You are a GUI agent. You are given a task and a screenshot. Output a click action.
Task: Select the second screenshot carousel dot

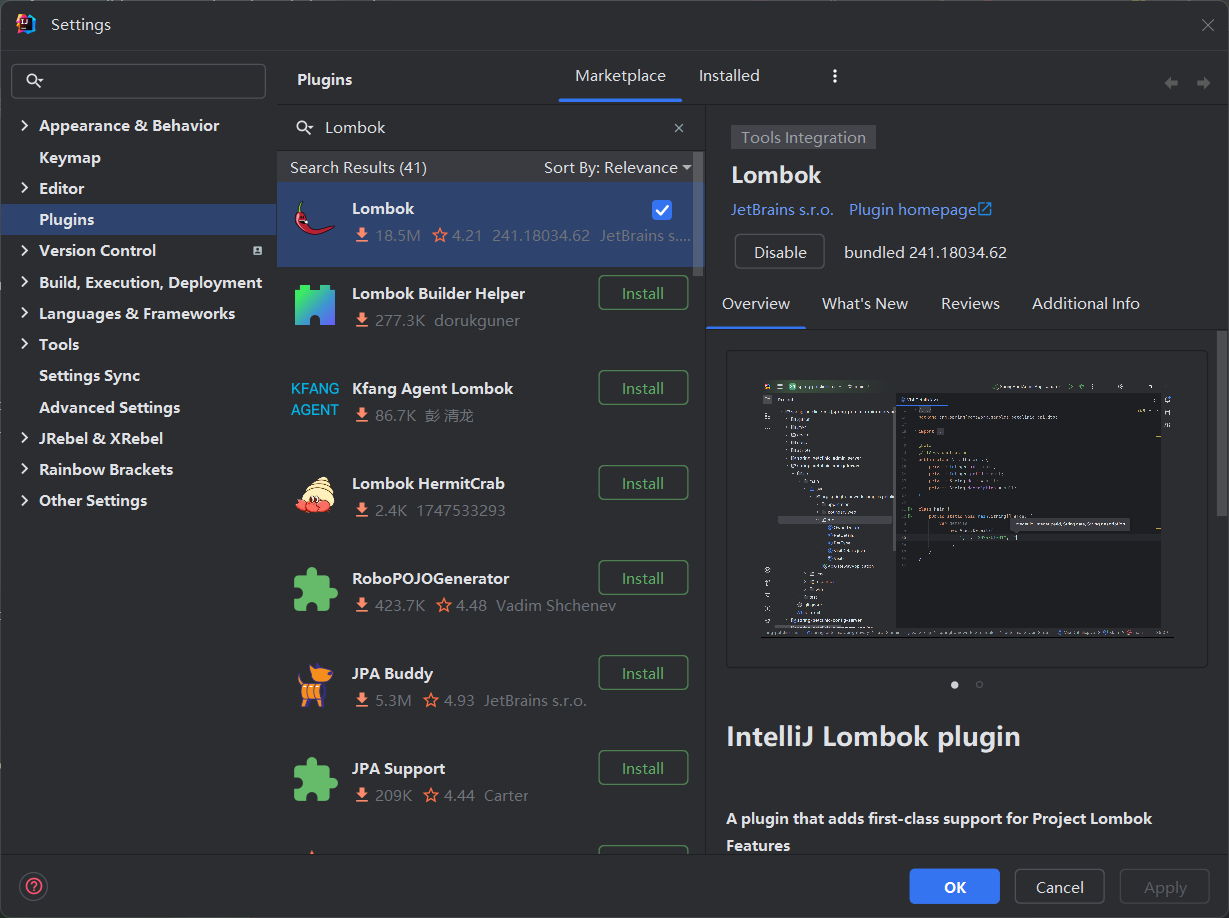(979, 685)
